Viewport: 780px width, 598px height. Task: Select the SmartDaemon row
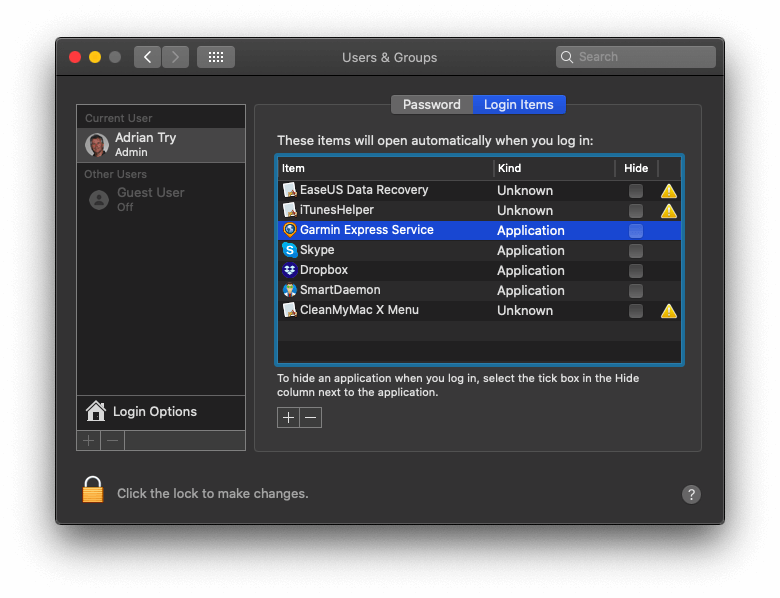pos(480,290)
